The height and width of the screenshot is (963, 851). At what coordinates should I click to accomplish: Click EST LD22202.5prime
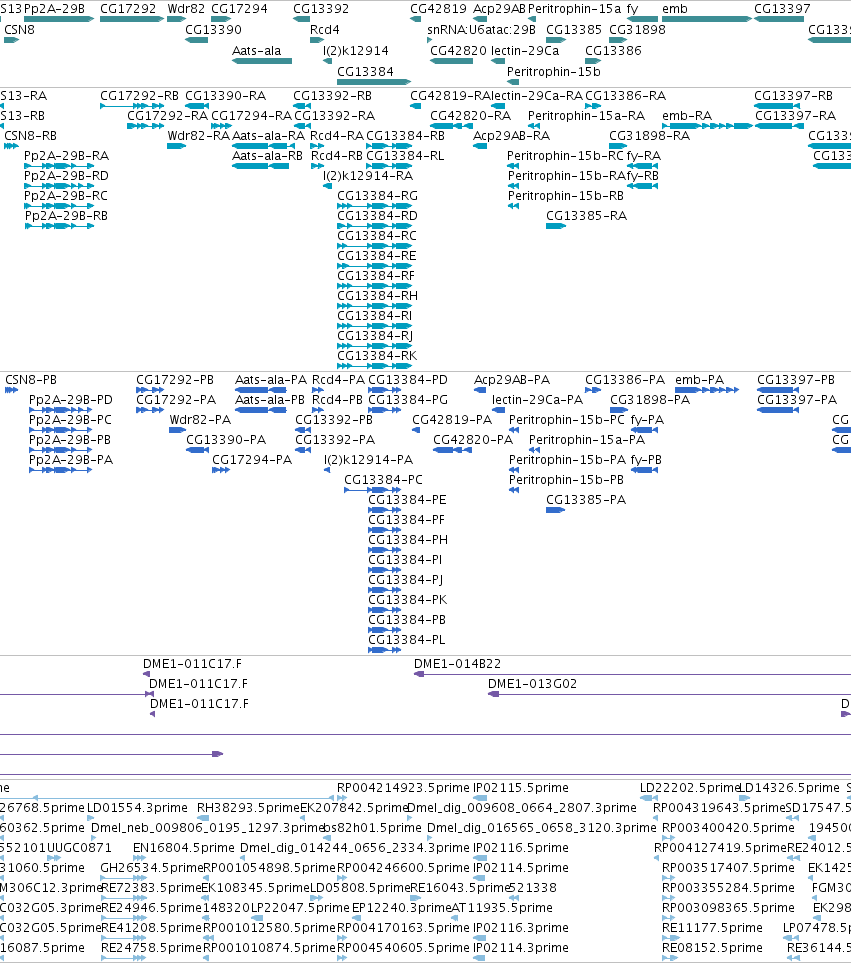coord(688,788)
